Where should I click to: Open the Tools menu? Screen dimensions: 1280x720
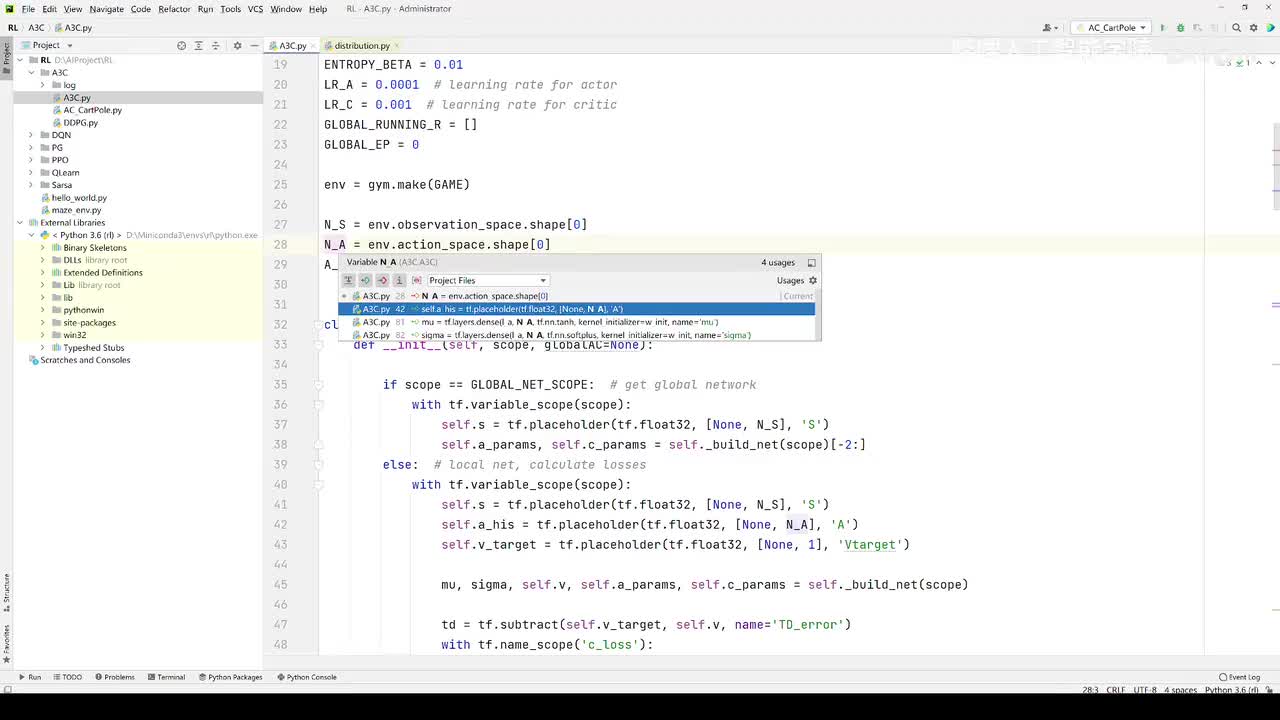coord(230,9)
